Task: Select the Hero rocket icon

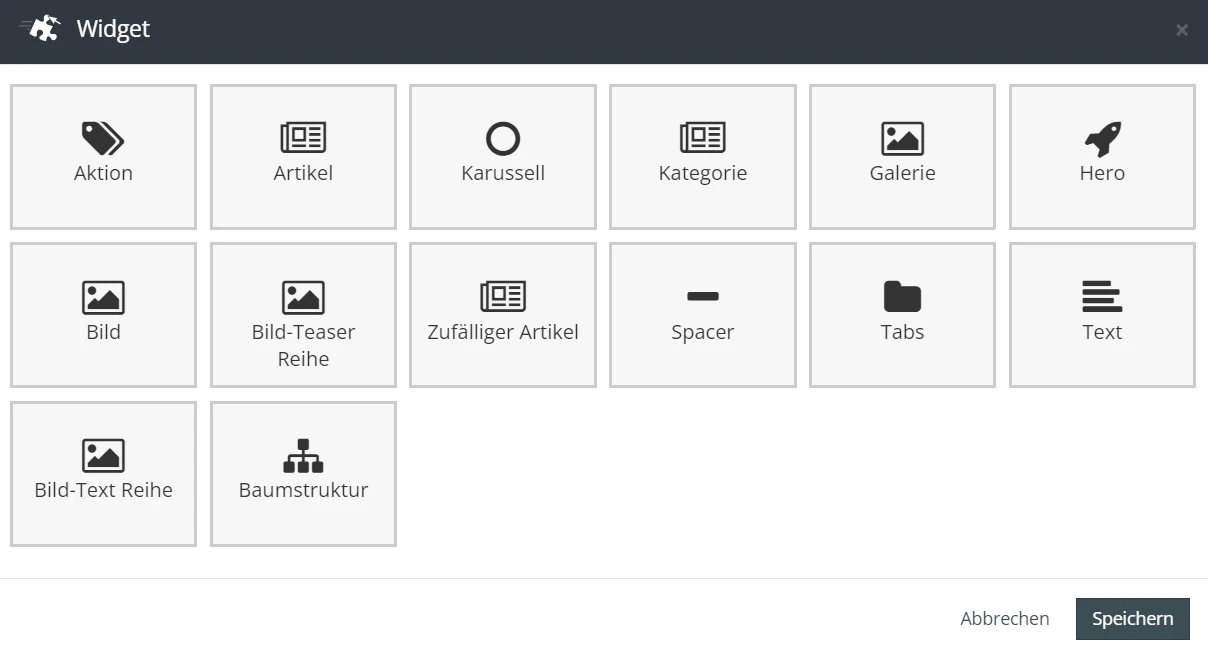Action: tap(1102, 139)
